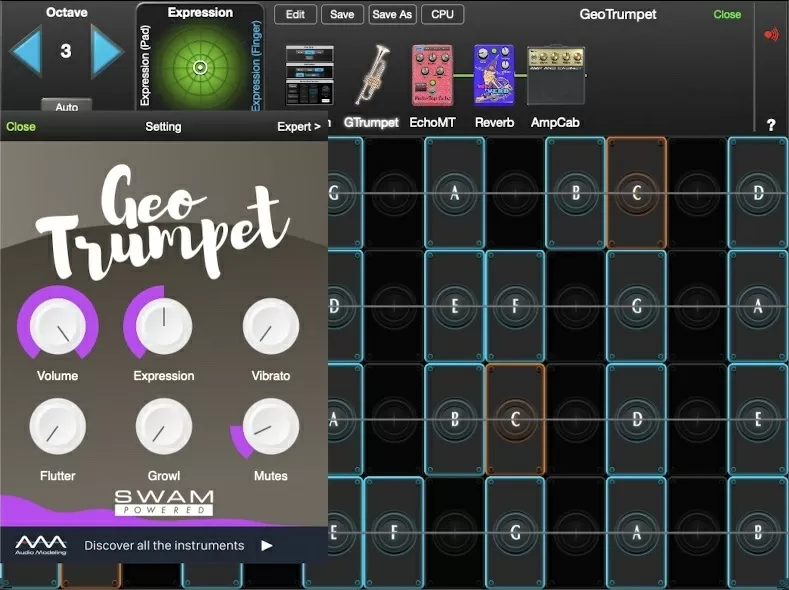Click the SWAM Powered logo
The image size is (789, 590).
(164, 502)
